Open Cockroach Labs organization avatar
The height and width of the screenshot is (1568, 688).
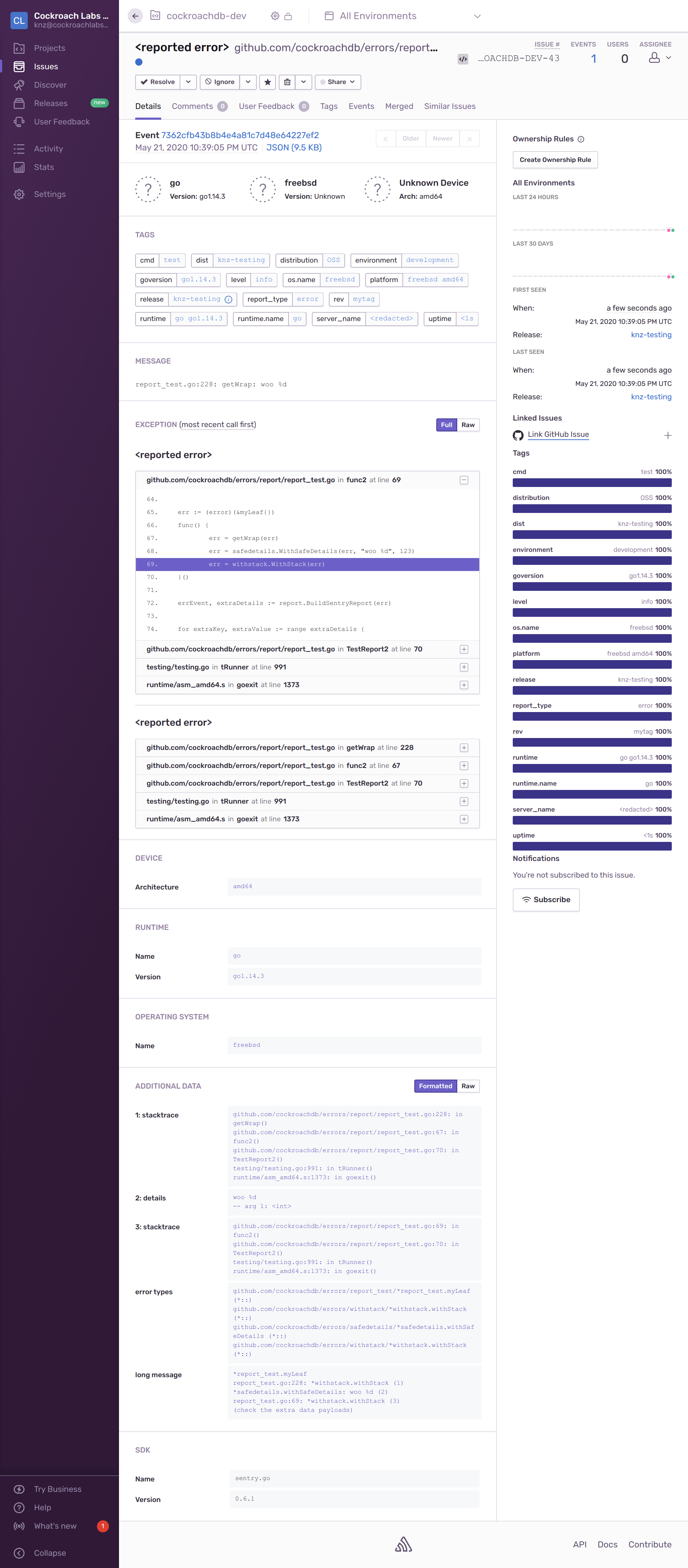tap(19, 20)
